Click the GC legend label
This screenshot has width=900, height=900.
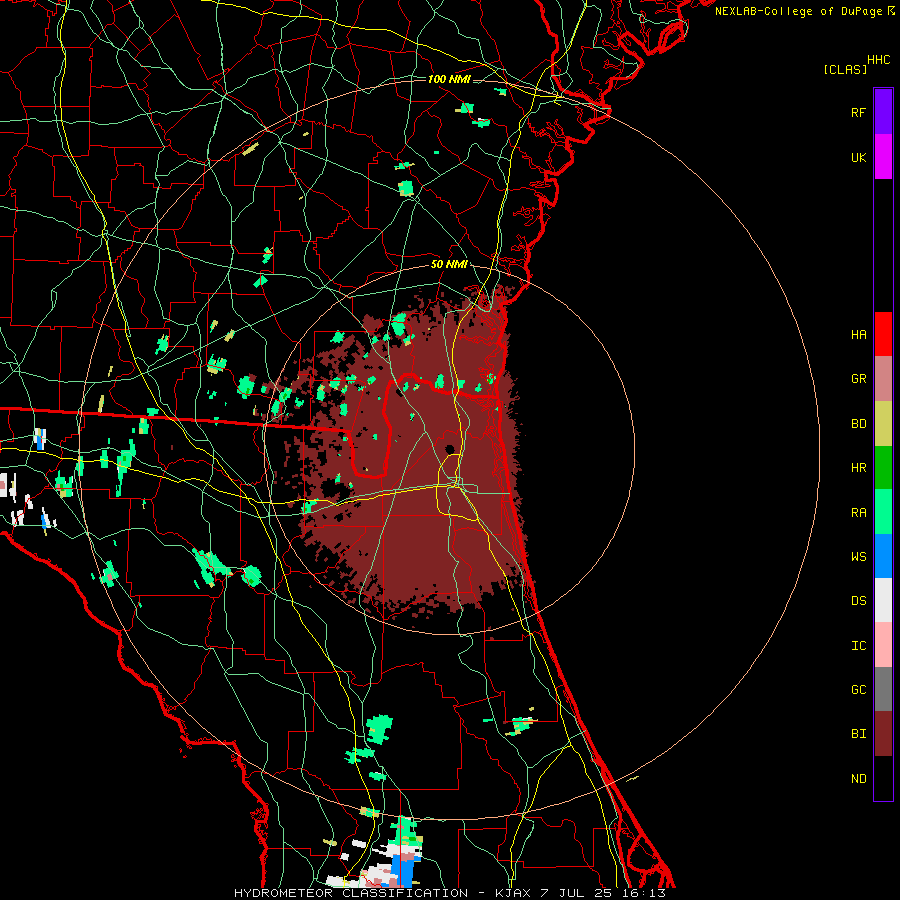[858, 689]
